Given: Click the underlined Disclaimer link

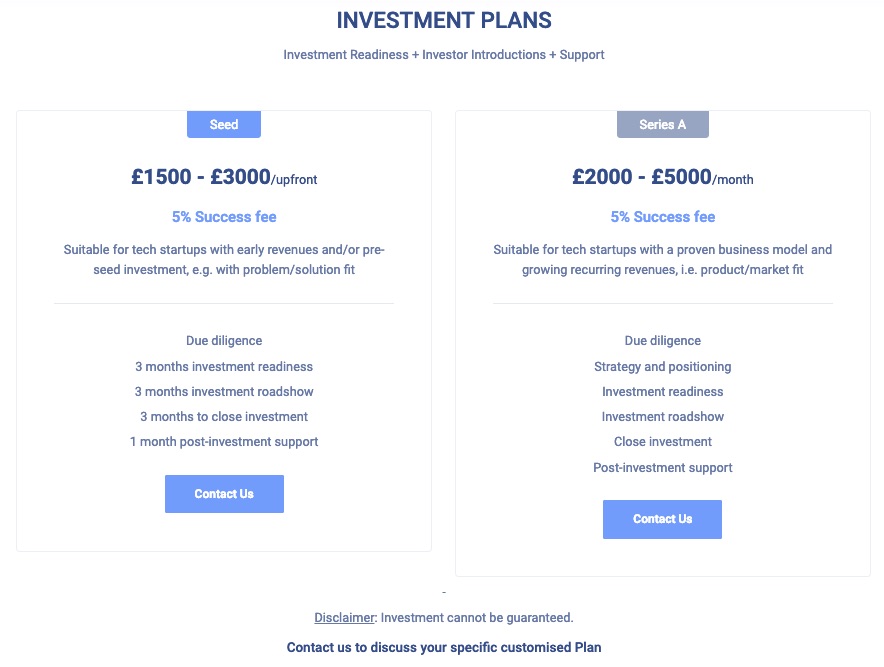Looking at the screenshot, I should pos(343,618).
